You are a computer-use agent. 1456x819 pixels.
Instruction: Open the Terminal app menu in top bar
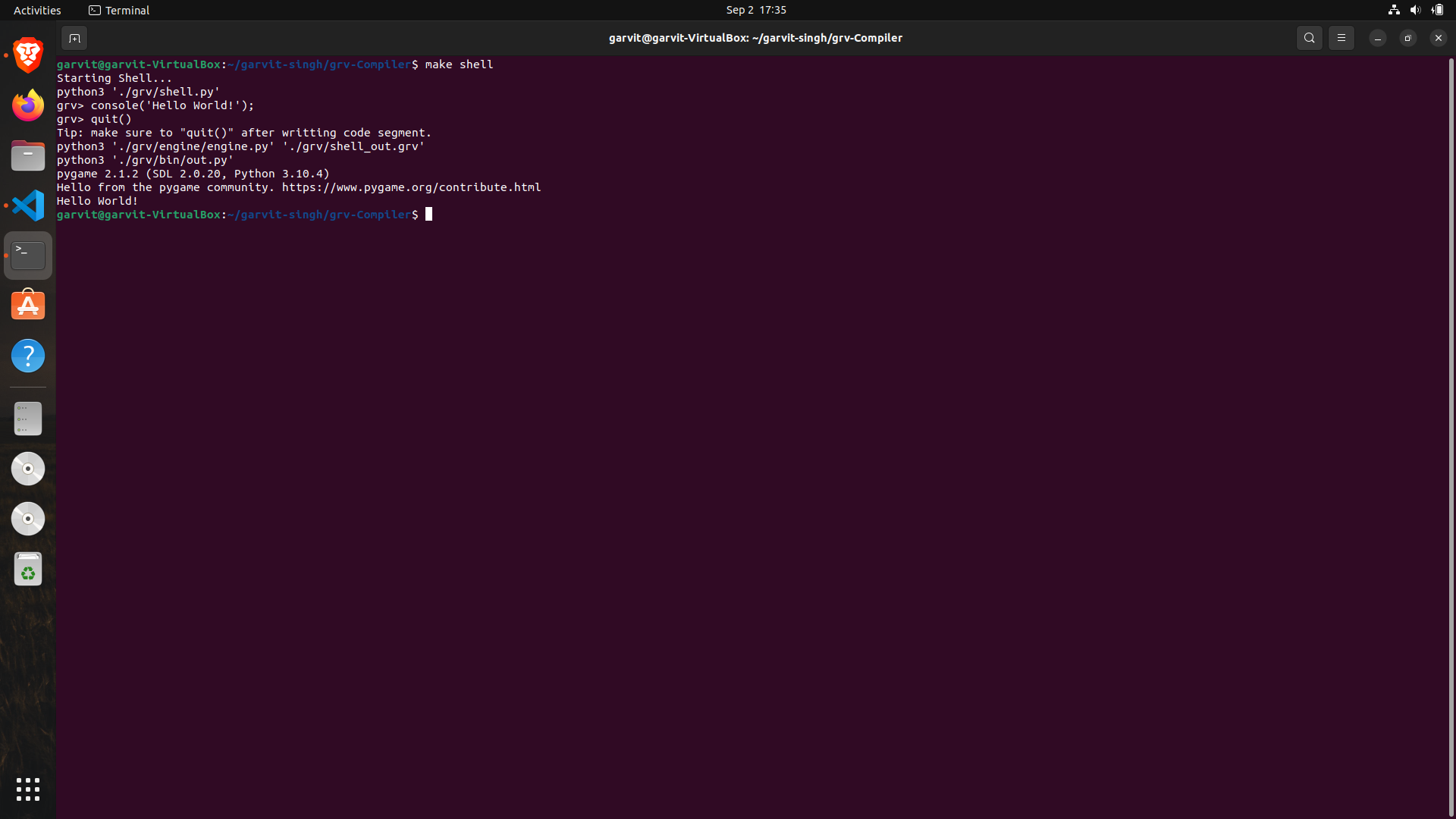click(x=119, y=10)
